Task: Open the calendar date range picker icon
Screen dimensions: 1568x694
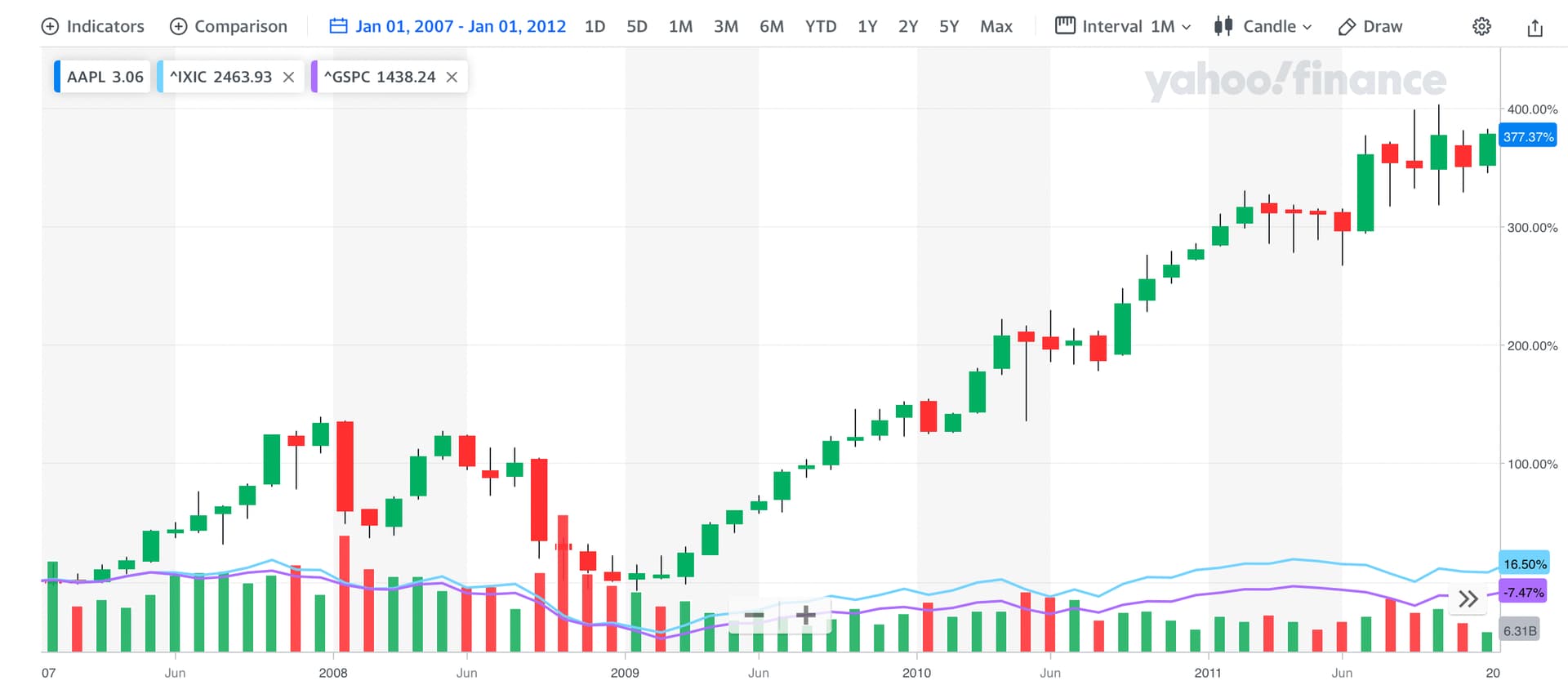Action: [x=338, y=26]
